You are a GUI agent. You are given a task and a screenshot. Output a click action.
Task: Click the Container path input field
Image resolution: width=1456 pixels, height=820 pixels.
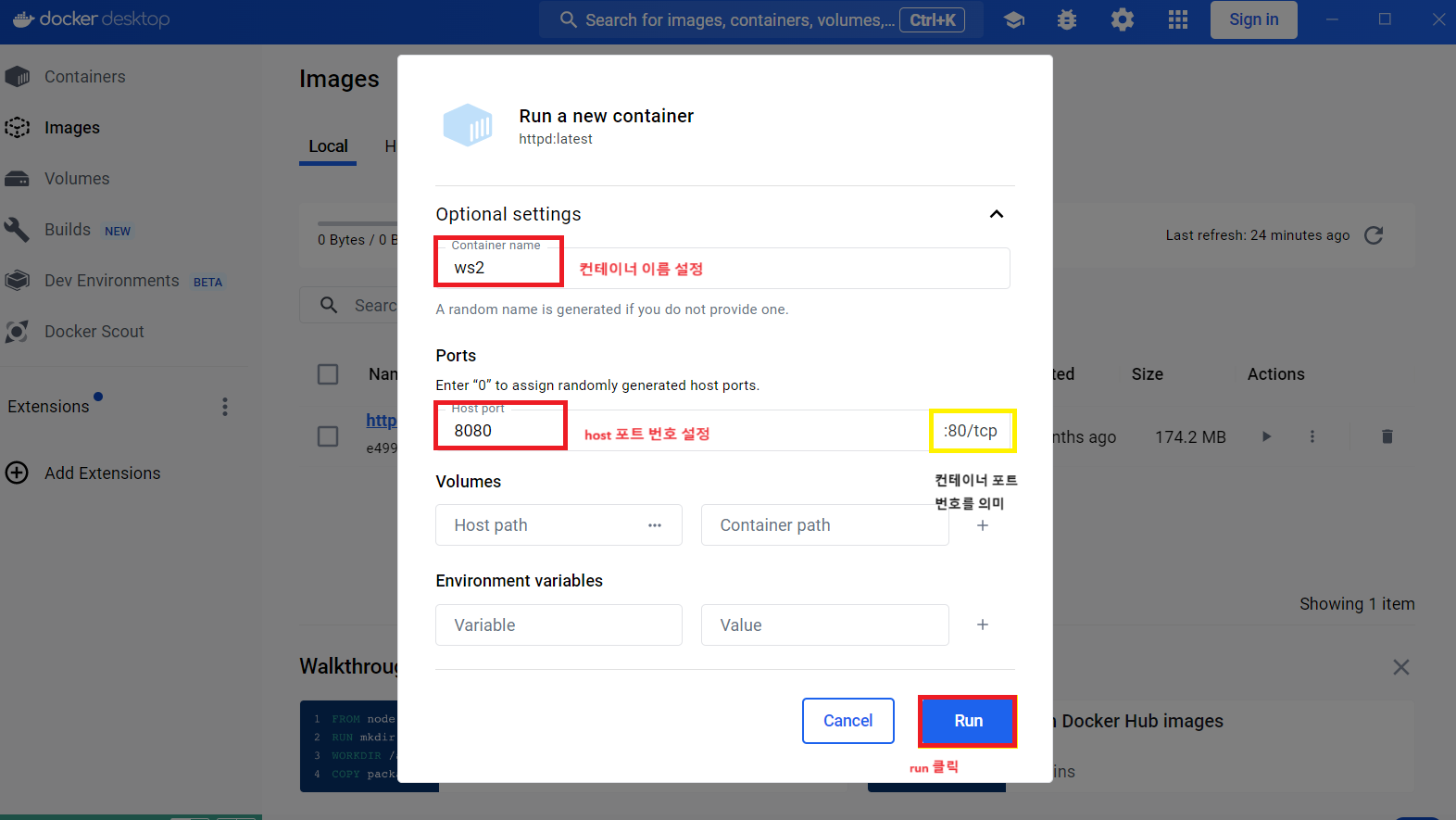[x=825, y=525]
